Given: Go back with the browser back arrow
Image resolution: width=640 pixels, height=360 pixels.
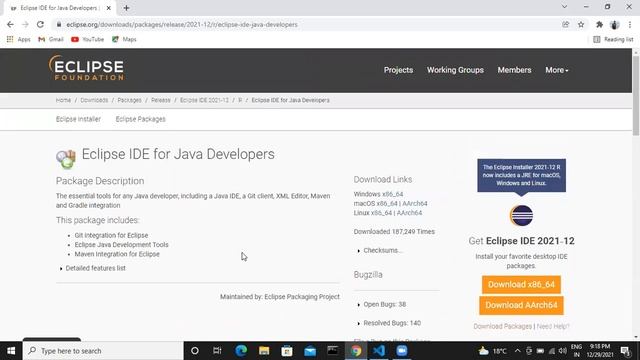Looking at the screenshot, I should [x=10, y=24].
